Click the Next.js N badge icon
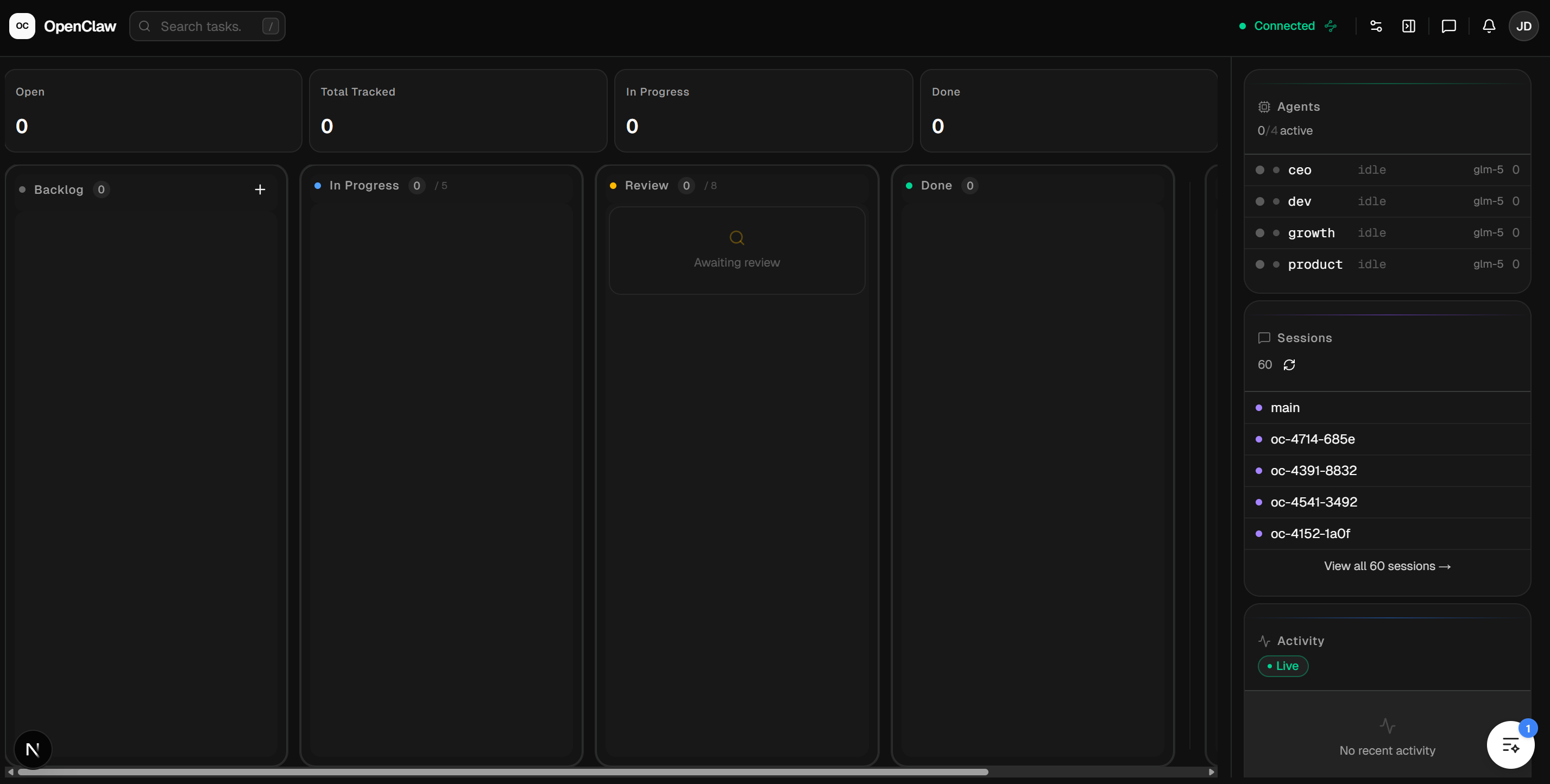This screenshot has width=1550, height=784. tap(33, 749)
